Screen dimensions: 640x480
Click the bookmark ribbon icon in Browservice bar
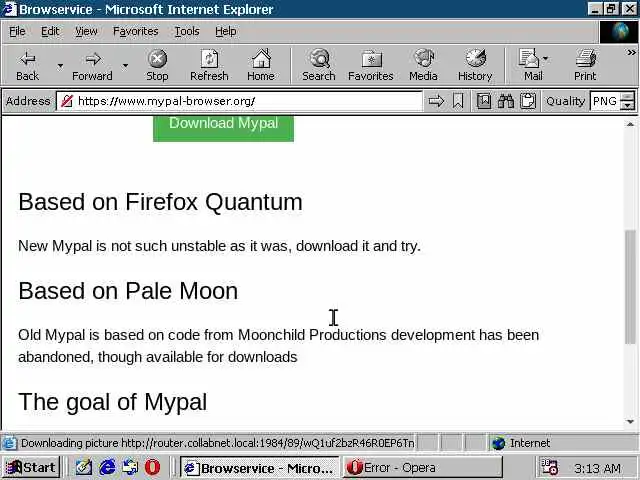[458, 101]
